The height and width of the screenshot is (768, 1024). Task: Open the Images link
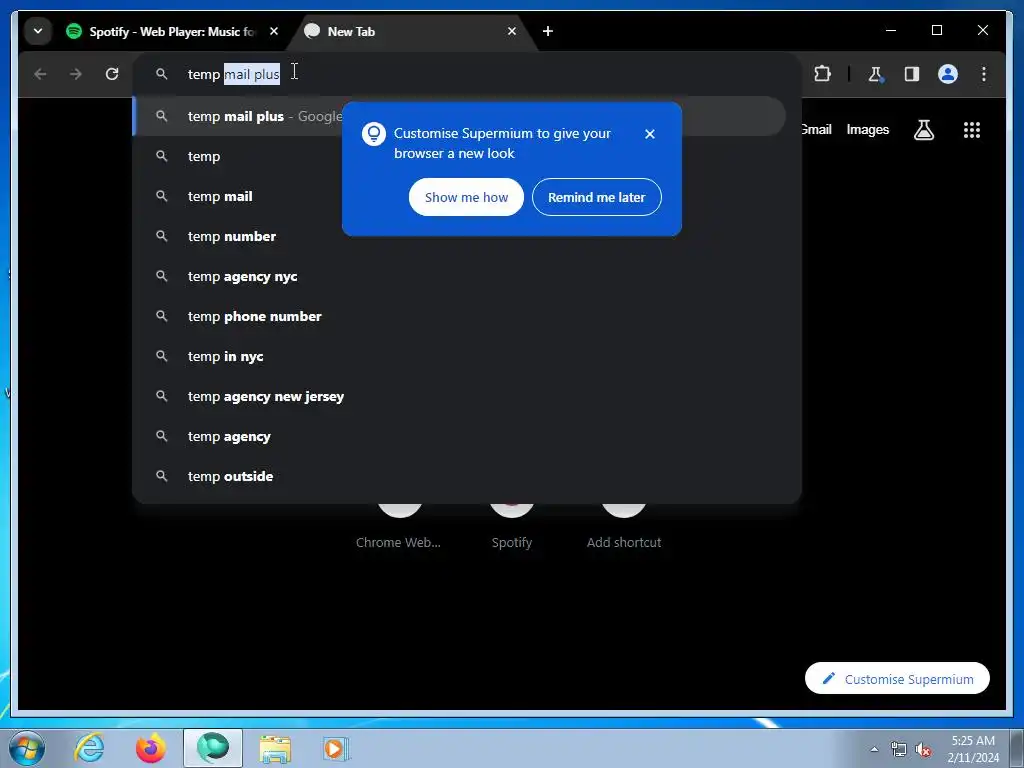pos(867,129)
